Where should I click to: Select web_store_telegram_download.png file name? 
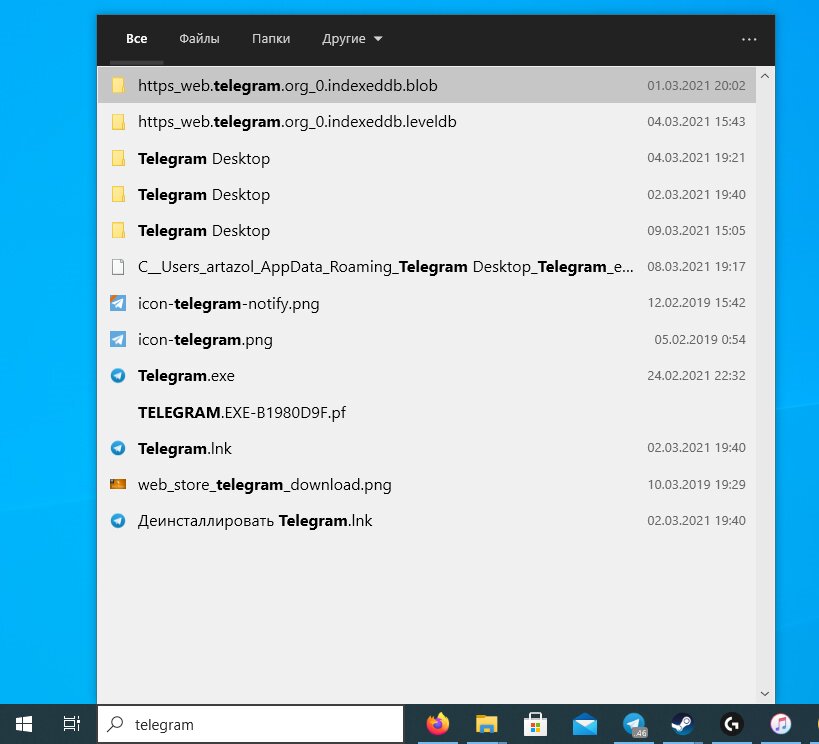point(264,485)
